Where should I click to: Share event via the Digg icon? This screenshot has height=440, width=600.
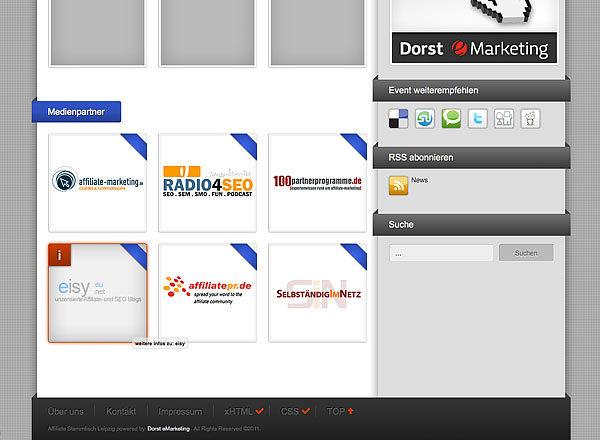pos(504,119)
